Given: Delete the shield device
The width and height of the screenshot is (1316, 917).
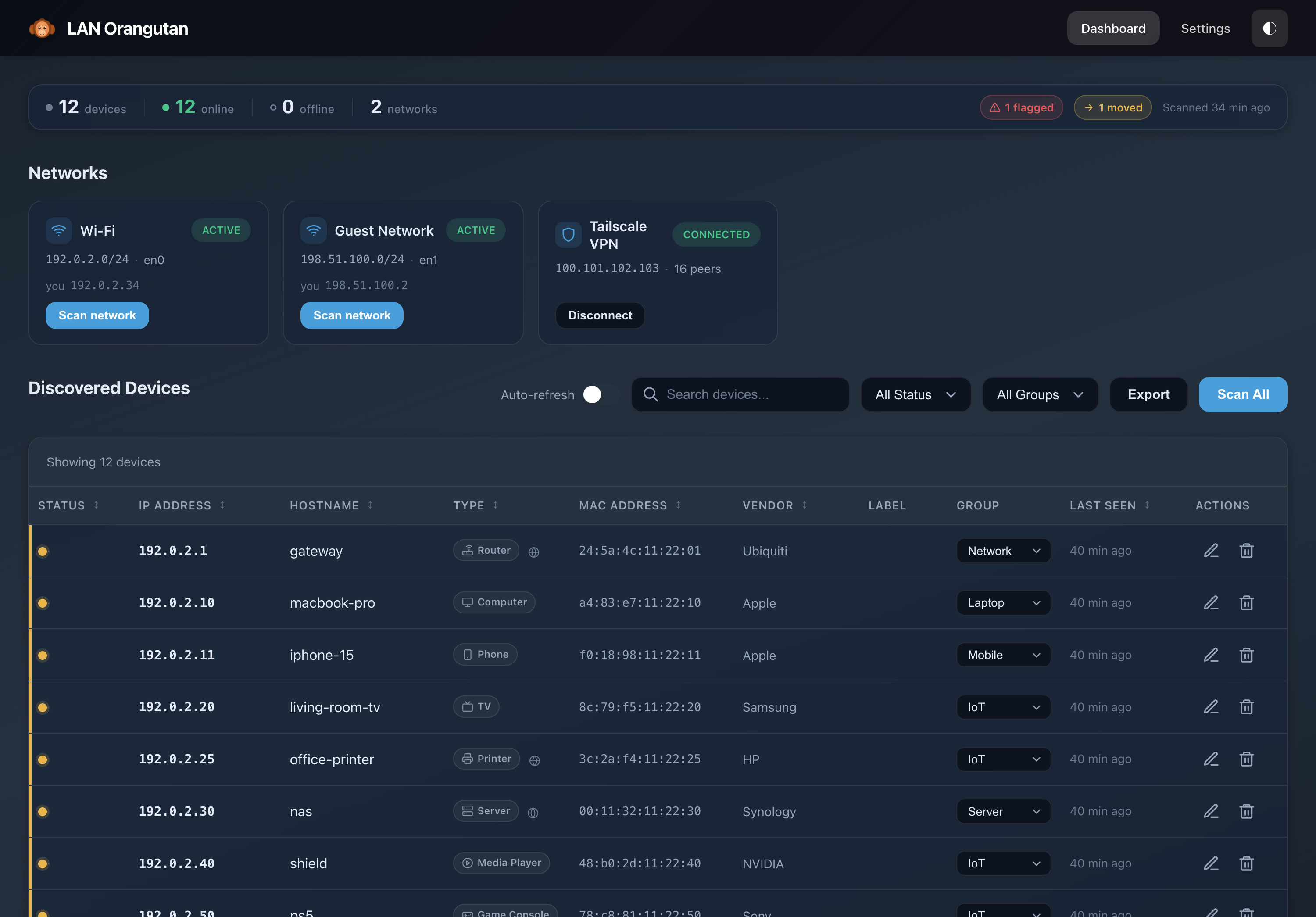Looking at the screenshot, I should pyautogui.click(x=1246, y=864).
